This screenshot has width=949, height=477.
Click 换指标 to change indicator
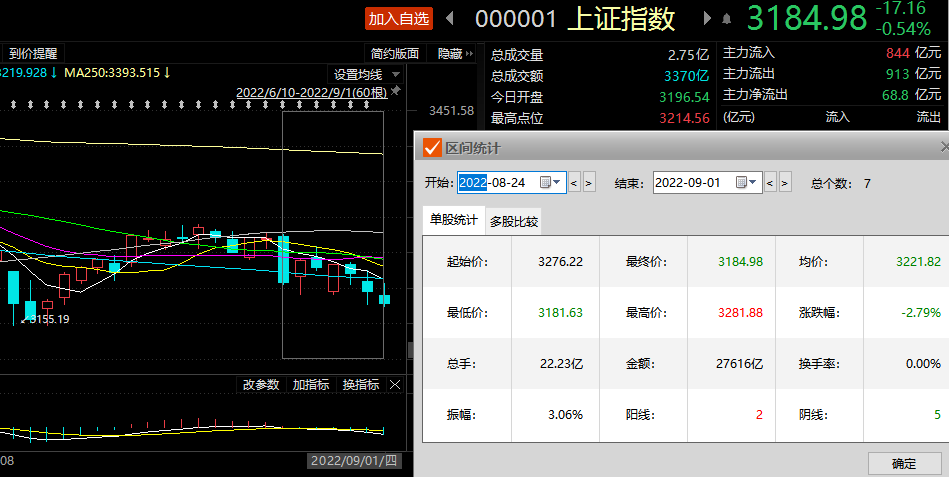click(360, 385)
